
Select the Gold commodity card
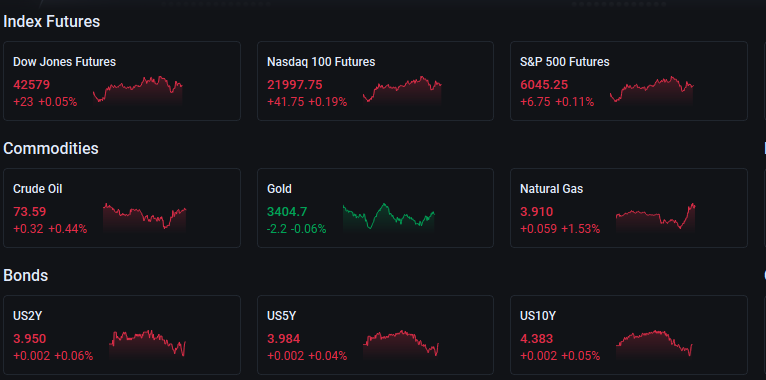pos(375,208)
